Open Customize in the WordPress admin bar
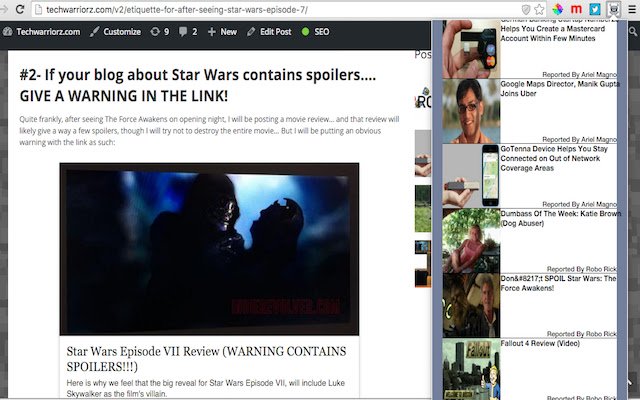 (116, 32)
